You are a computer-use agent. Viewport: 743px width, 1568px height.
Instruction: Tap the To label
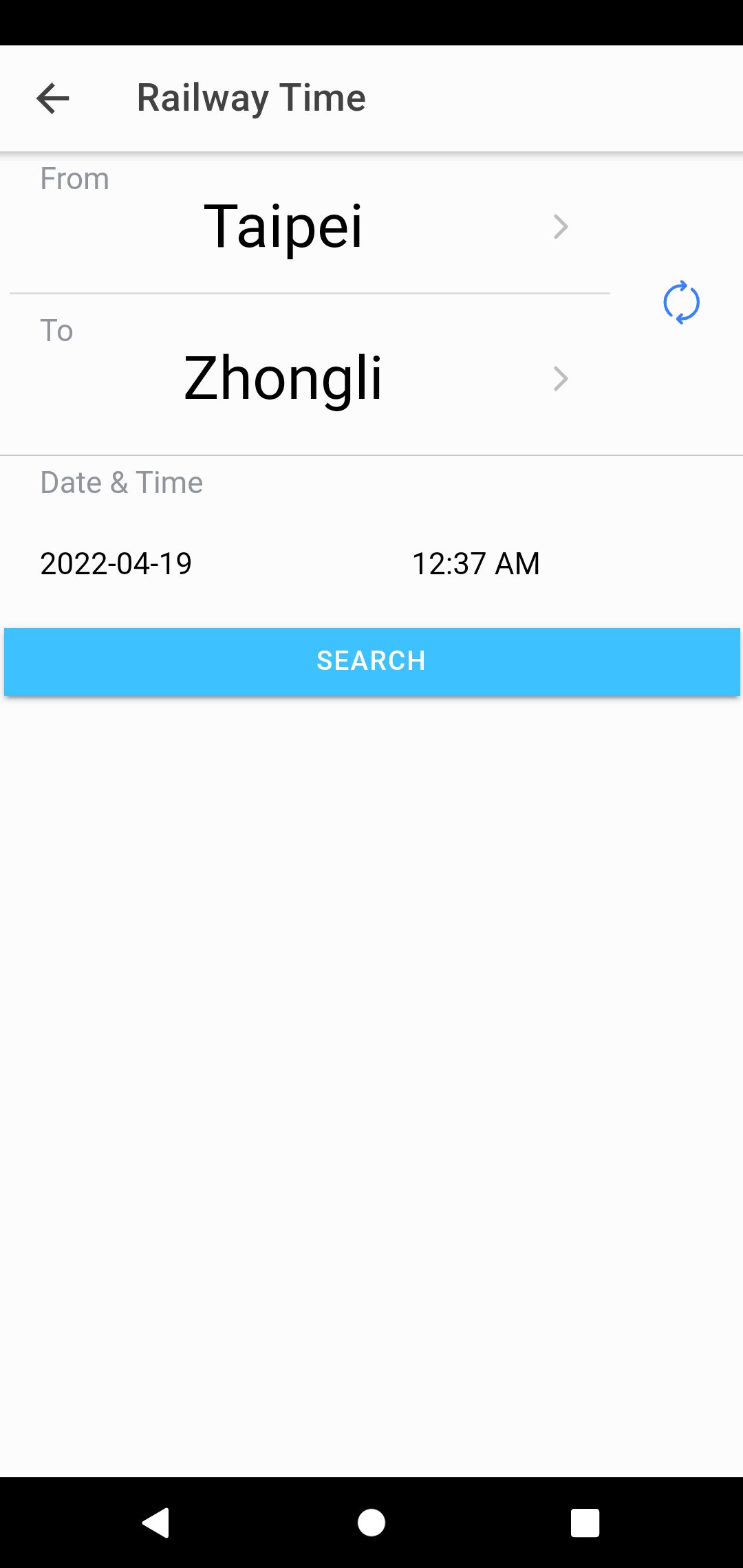click(56, 331)
